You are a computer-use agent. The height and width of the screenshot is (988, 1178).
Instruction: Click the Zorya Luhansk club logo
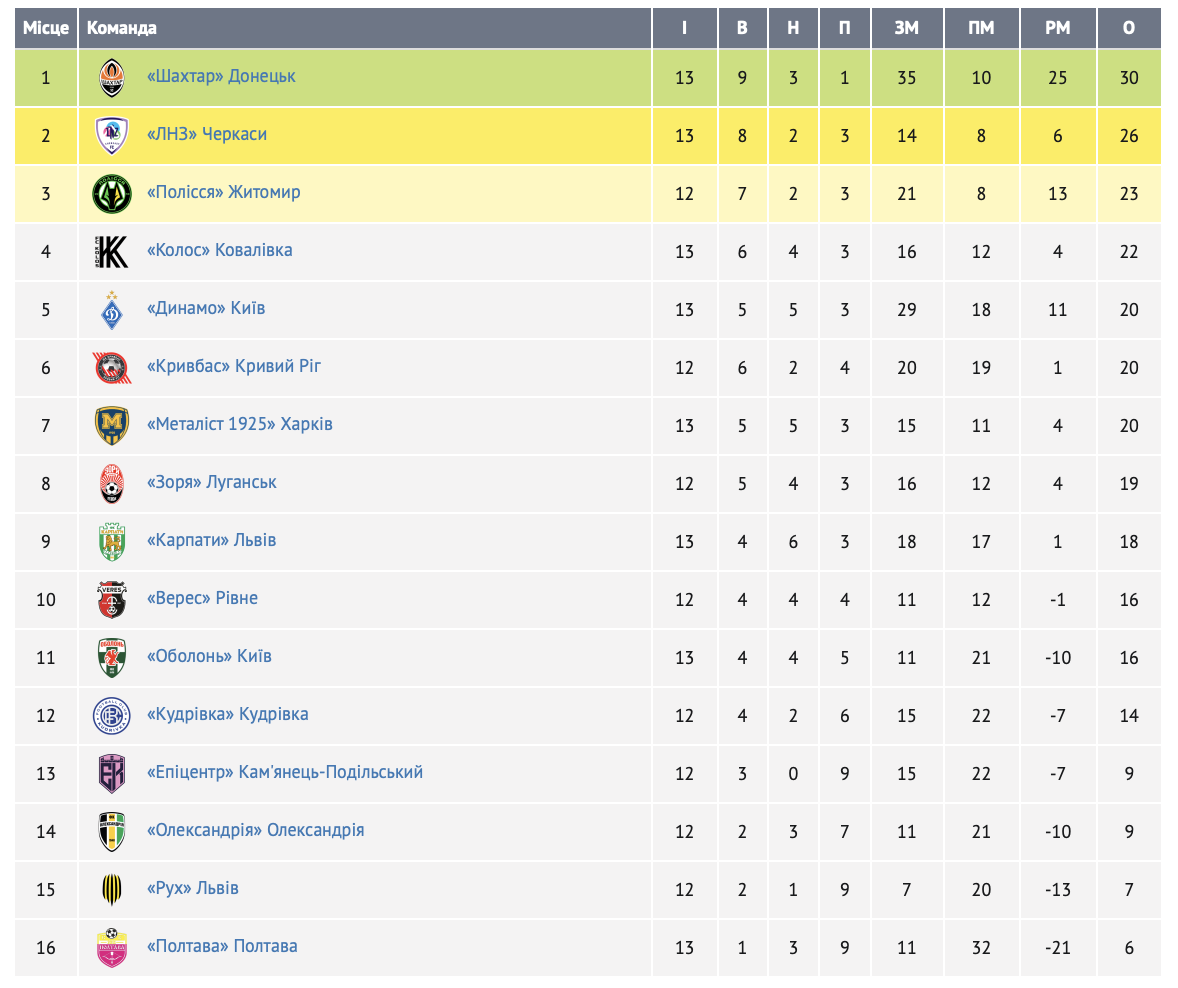(x=111, y=483)
